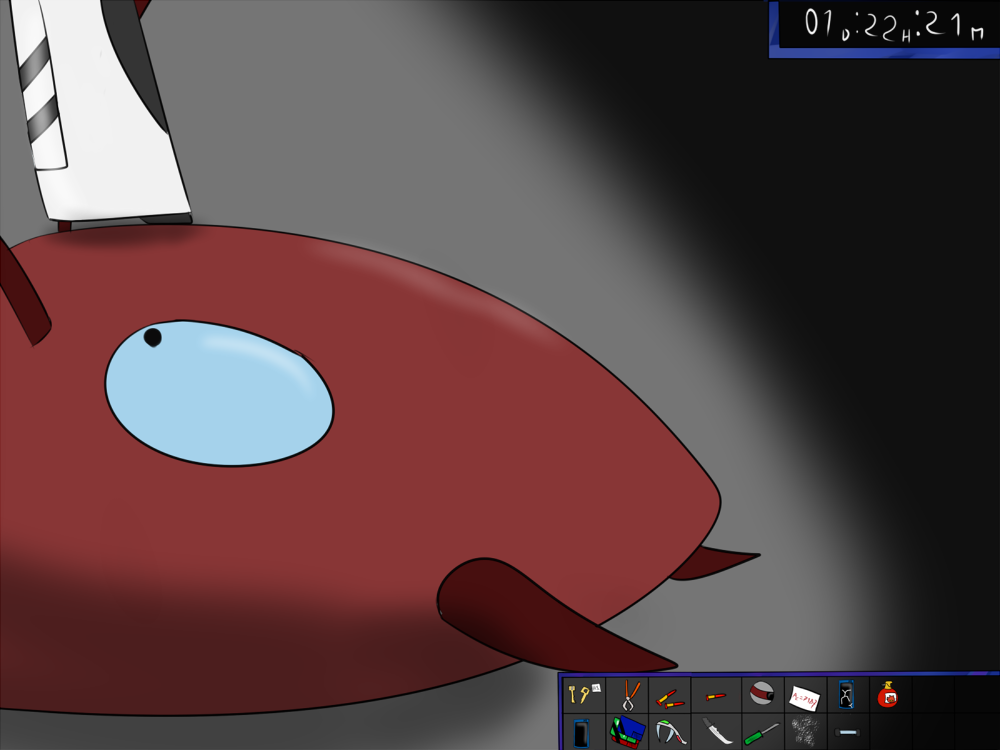Select the green-handled screwdriver
Image resolution: width=1000 pixels, height=750 pixels.
pos(761,733)
